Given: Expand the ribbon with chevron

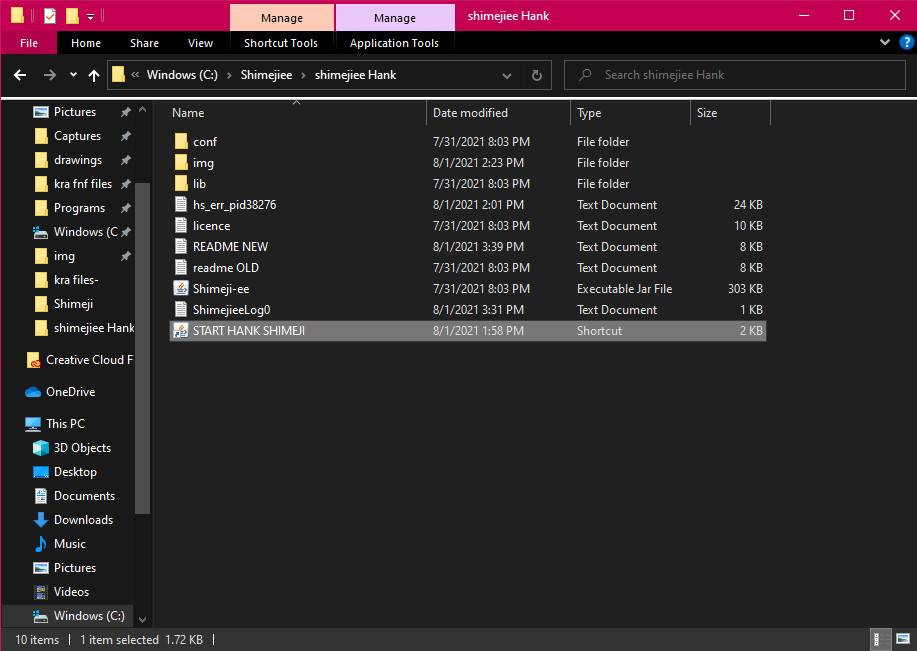Looking at the screenshot, I should 885,43.
